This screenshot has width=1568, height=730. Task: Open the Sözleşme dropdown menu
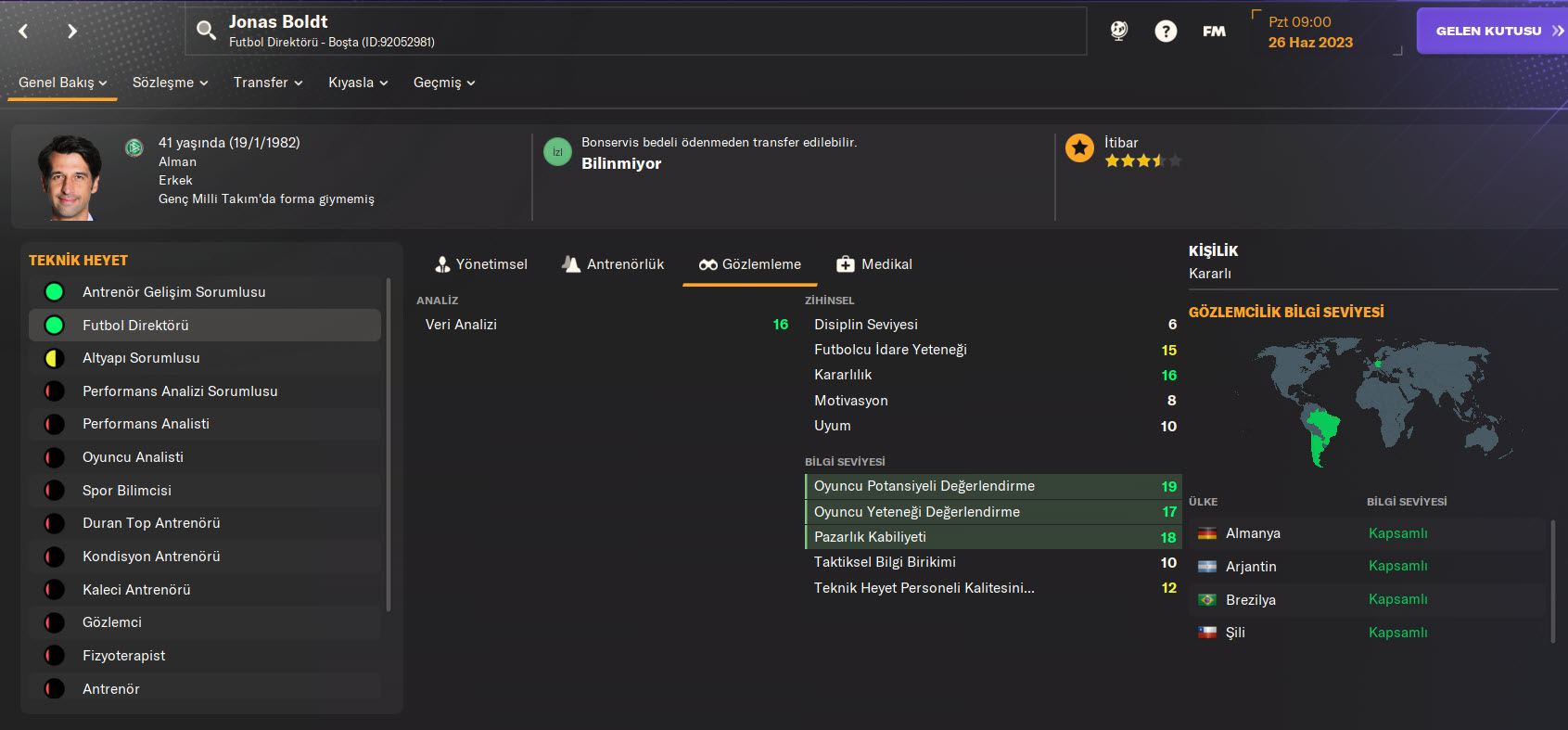pos(170,83)
